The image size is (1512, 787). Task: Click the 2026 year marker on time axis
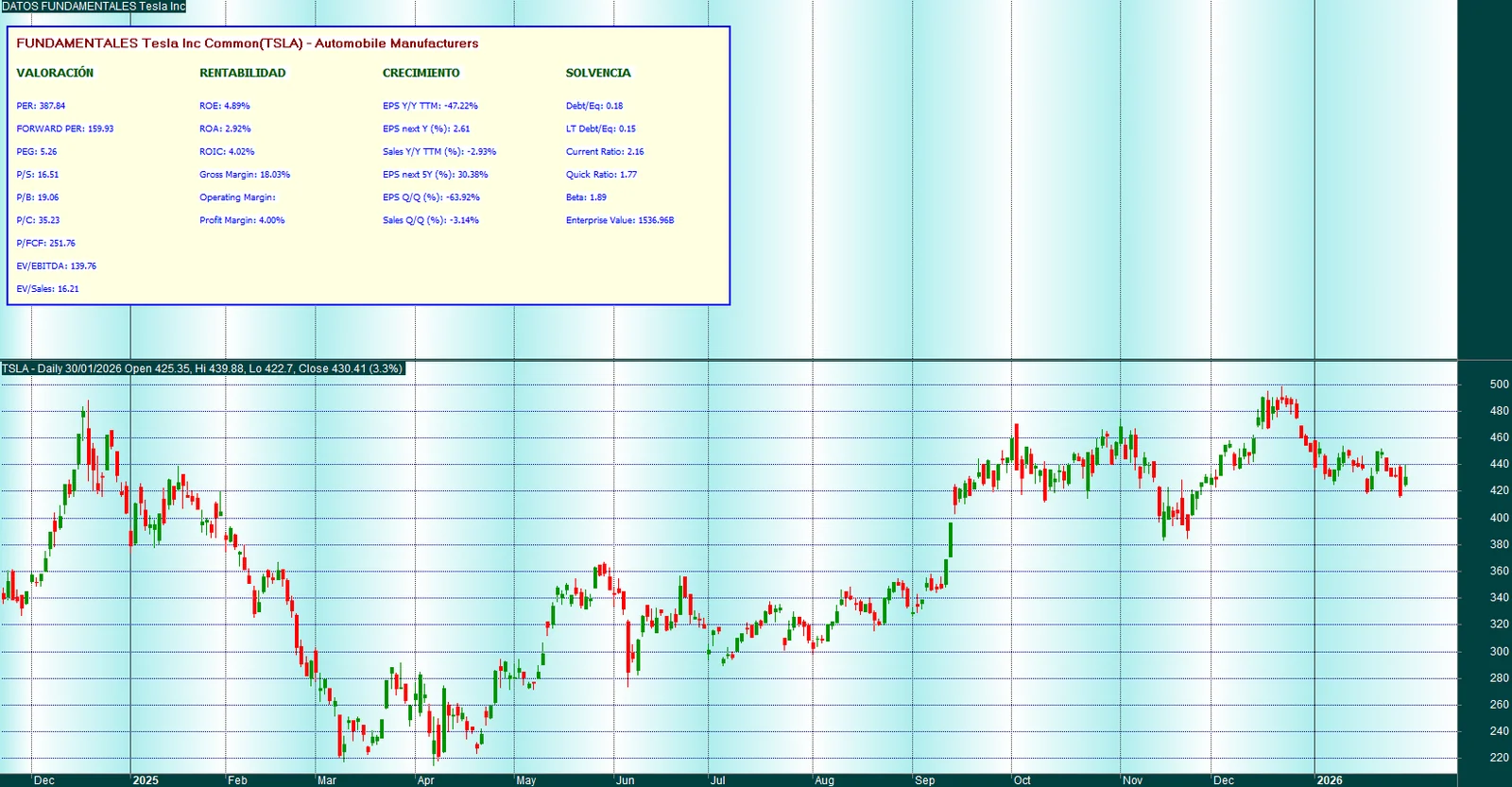1330,780
